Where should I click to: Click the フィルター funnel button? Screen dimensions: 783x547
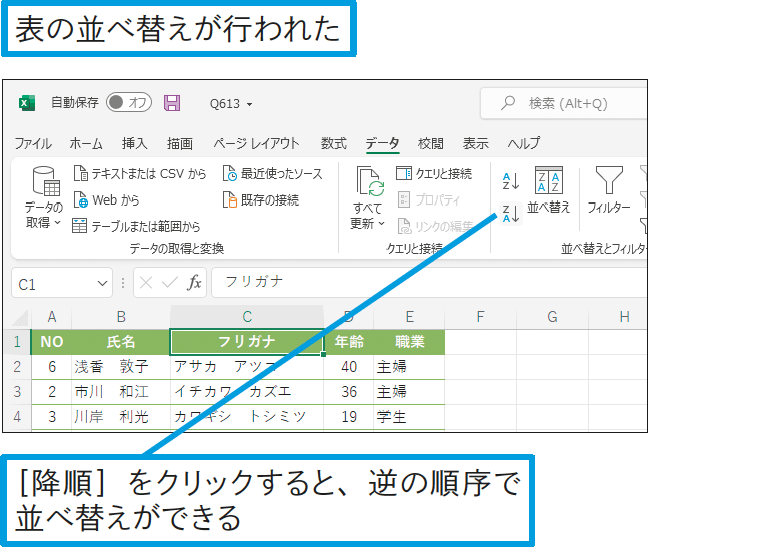click(x=609, y=190)
